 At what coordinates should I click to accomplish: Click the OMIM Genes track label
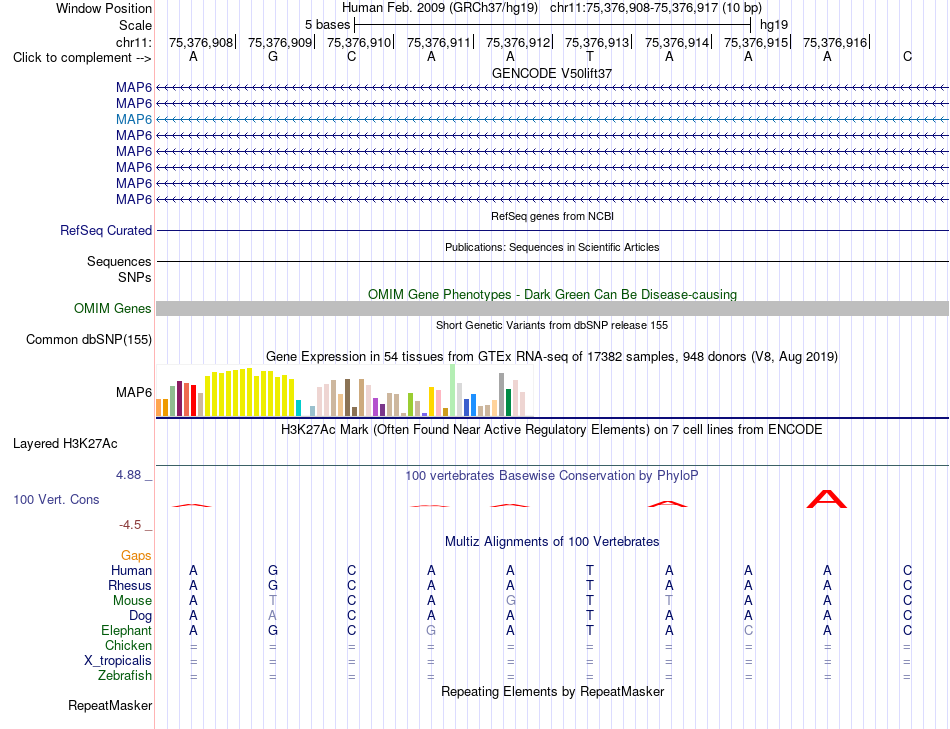[113, 308]
